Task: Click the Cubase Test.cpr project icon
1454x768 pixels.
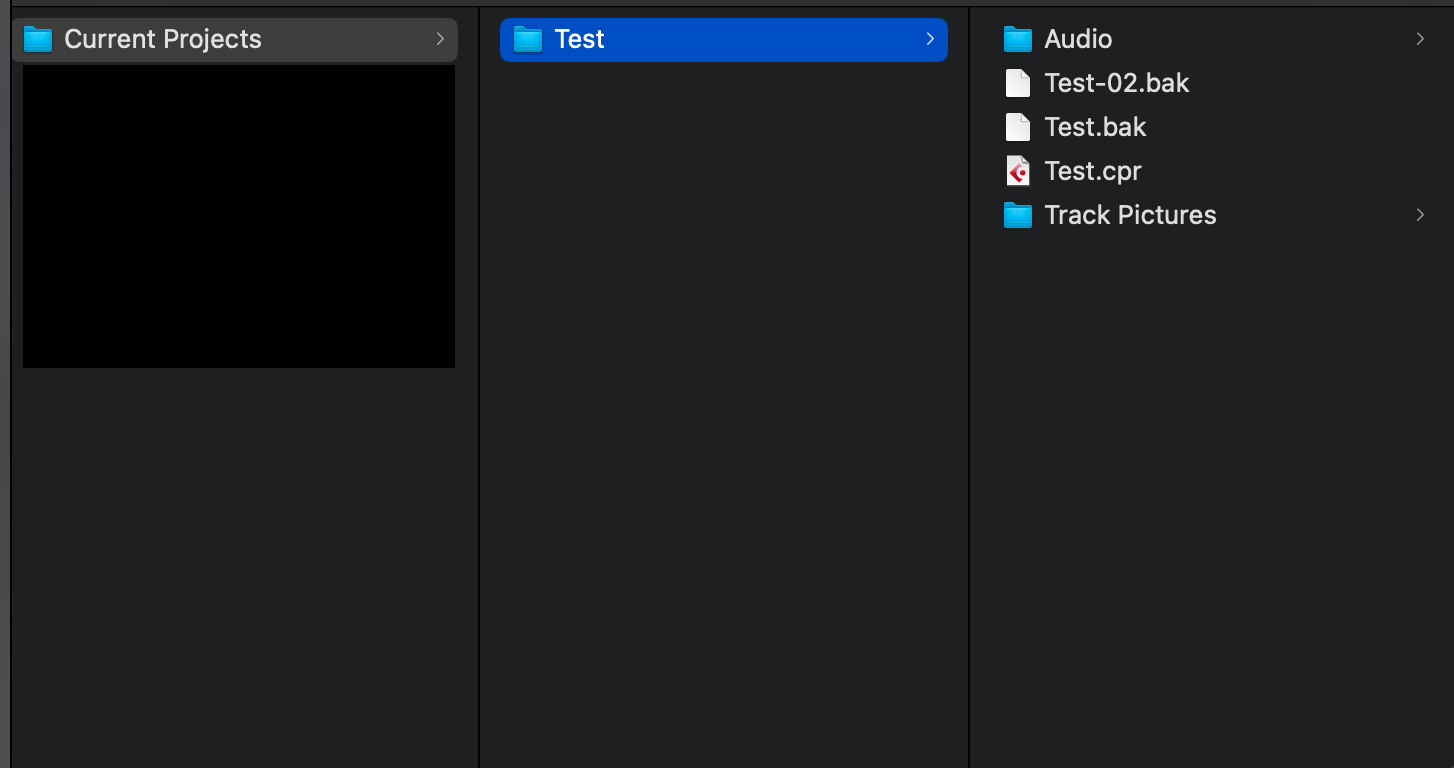Action: click(1017, 171)
